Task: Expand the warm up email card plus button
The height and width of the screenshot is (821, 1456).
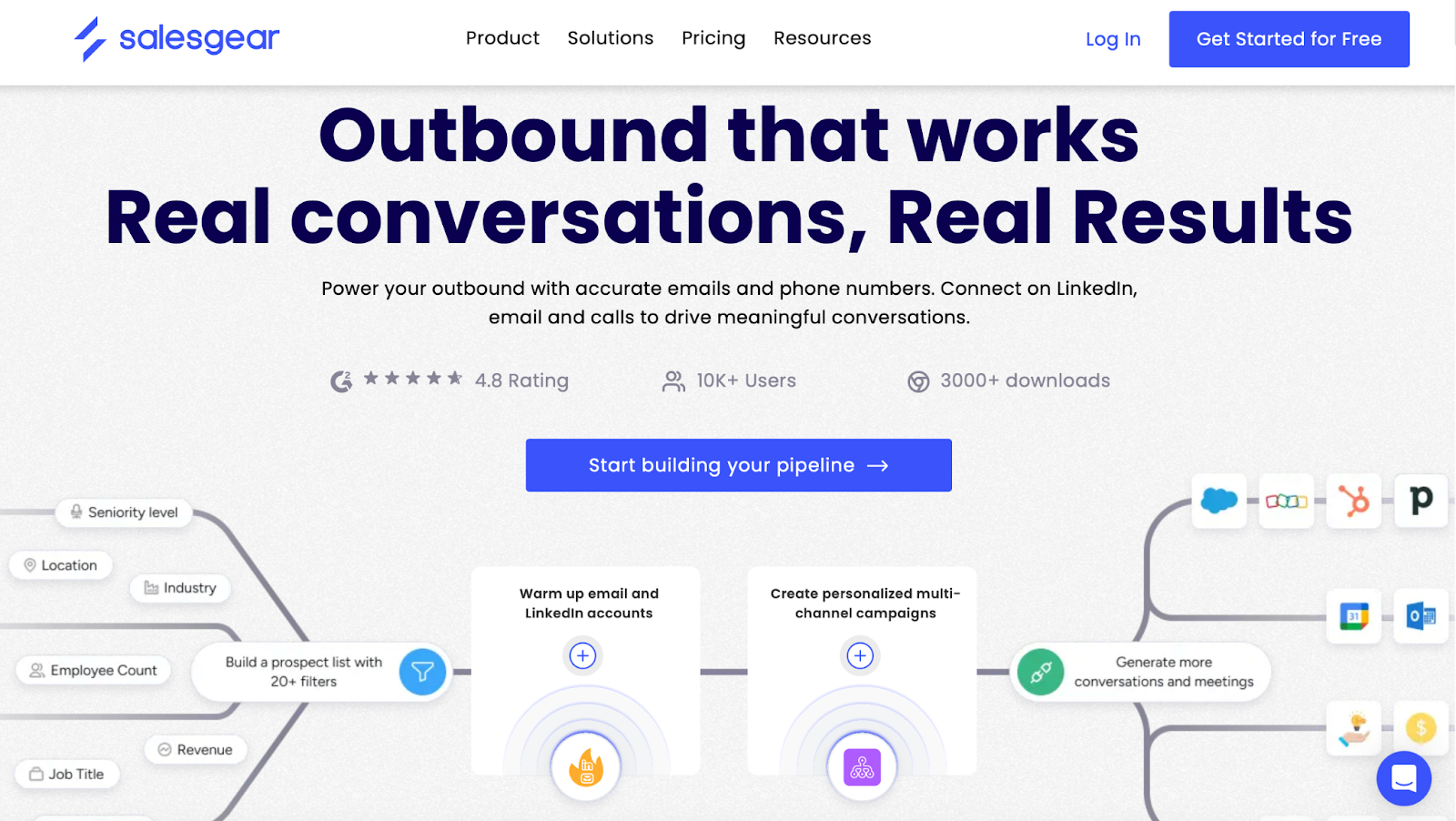Action: click(x=583, y=655)
